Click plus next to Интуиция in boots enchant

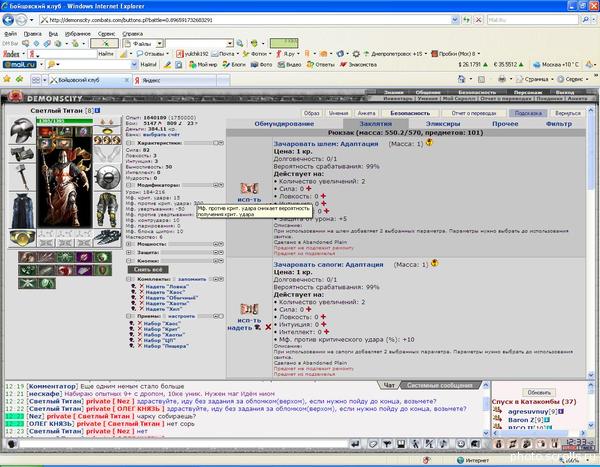point(323,324)
